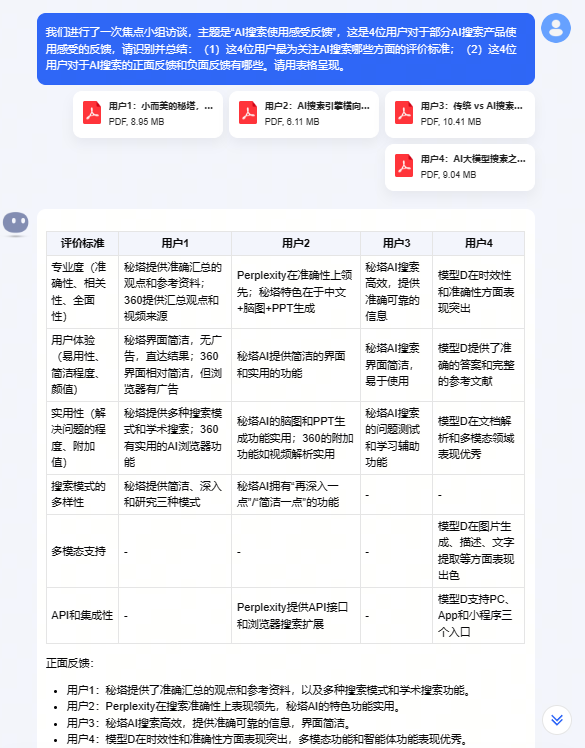The image size is (585, 748).
Task: Click the cell 秘塔AI搜索的问题测试和学习辅助功能
Action: [397, 438]
